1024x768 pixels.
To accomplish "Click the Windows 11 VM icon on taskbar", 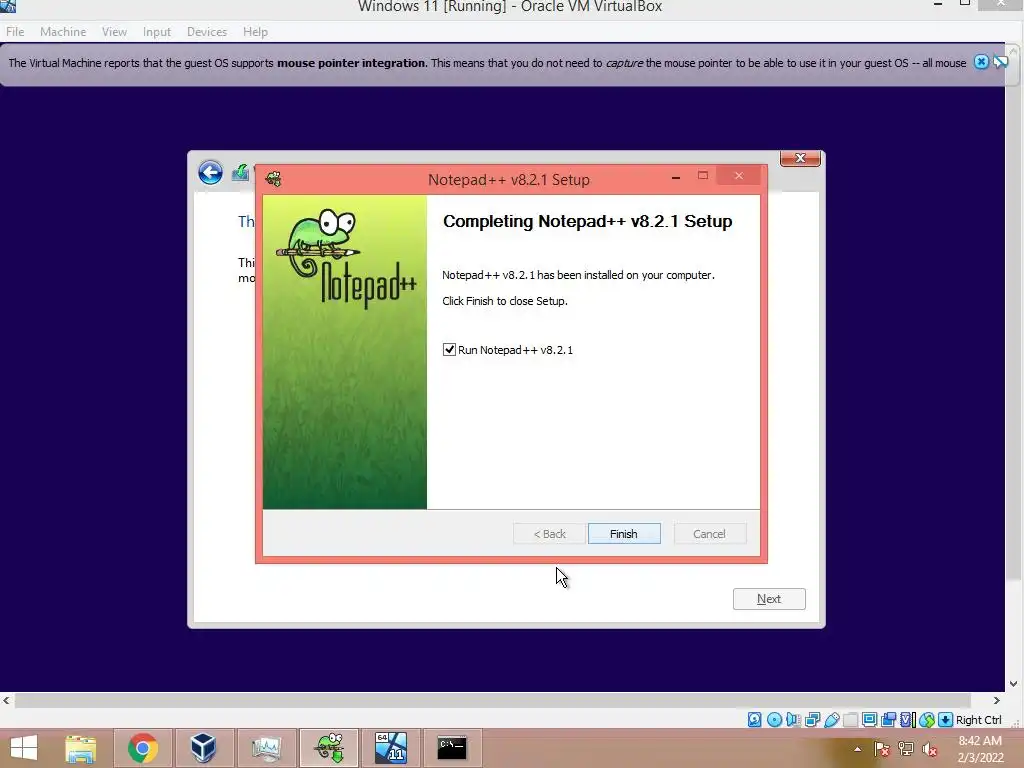I will pos(391,748).
